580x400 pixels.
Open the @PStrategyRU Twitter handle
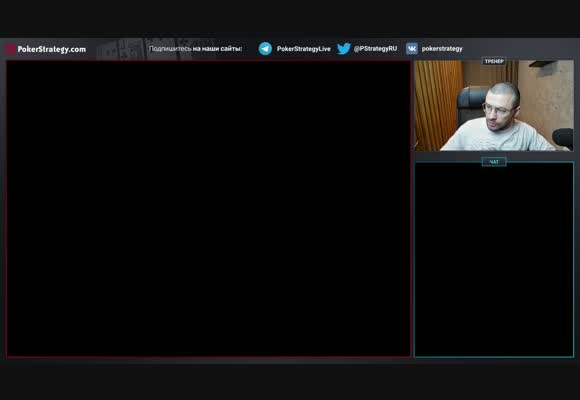pos(375,48)
